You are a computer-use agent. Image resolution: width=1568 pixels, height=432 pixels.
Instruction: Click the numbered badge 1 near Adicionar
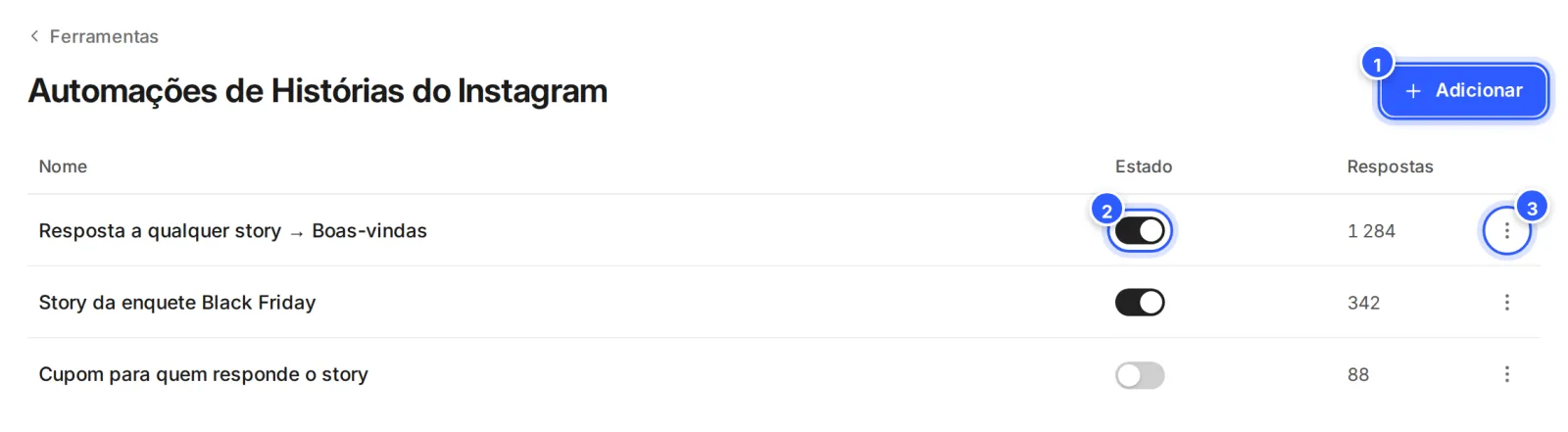[x=1377, y=65]
